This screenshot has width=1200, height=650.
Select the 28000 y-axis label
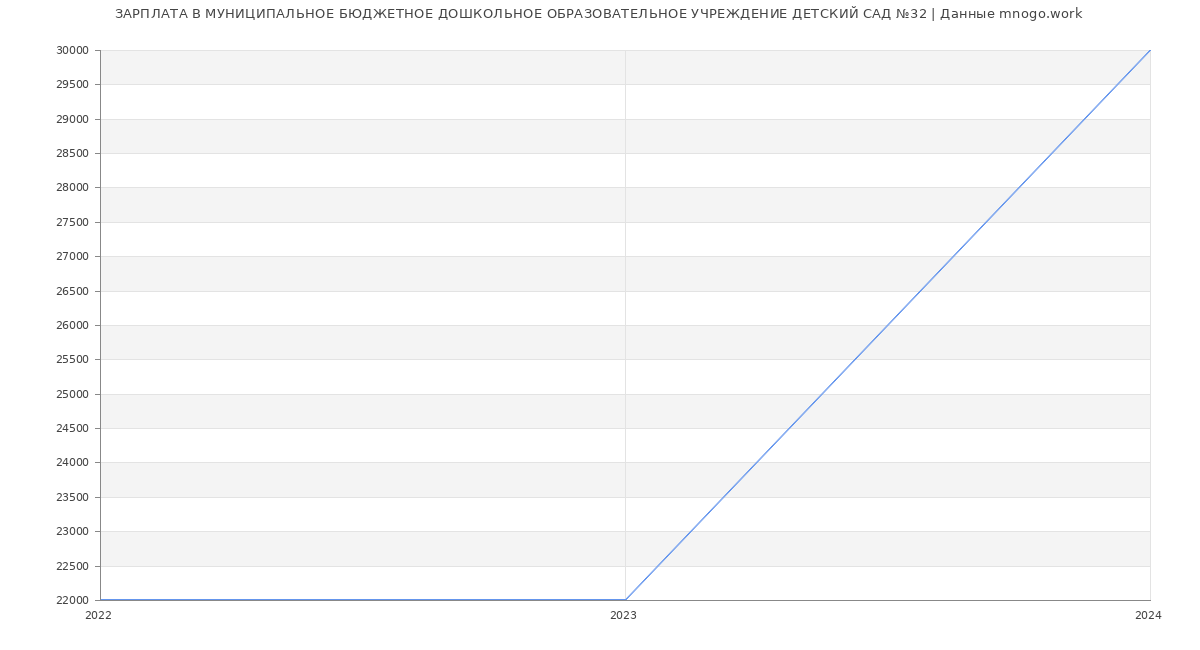[x=72, y=188]
